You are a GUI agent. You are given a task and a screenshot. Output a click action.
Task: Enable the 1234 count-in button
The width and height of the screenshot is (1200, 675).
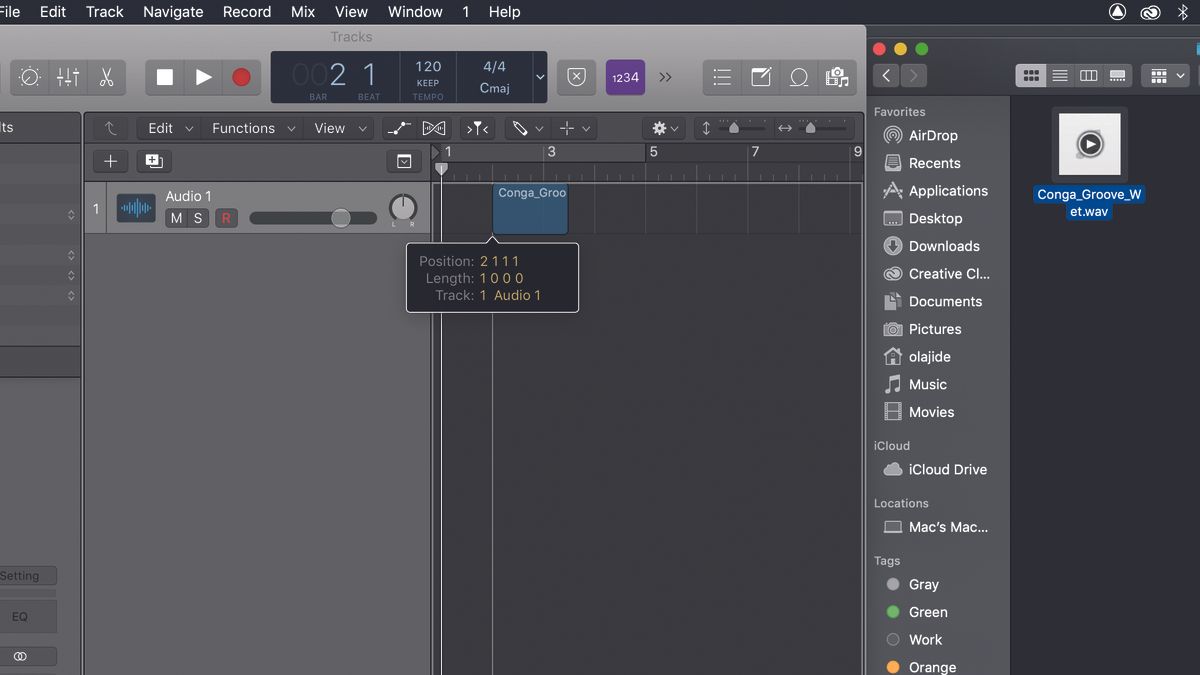[x=625, y=77]
